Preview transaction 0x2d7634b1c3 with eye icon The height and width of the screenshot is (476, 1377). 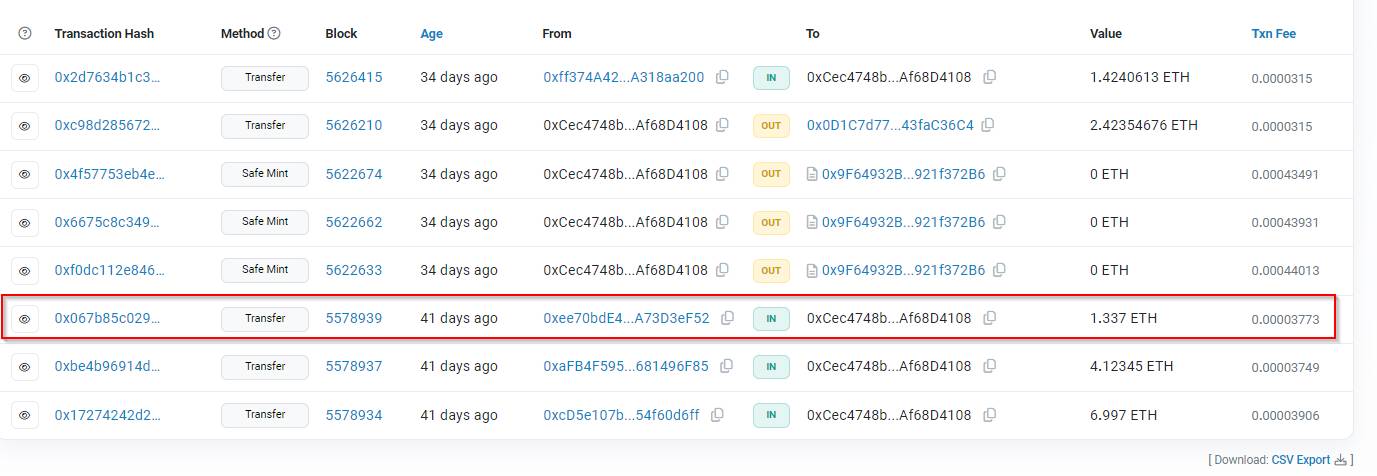25,78
